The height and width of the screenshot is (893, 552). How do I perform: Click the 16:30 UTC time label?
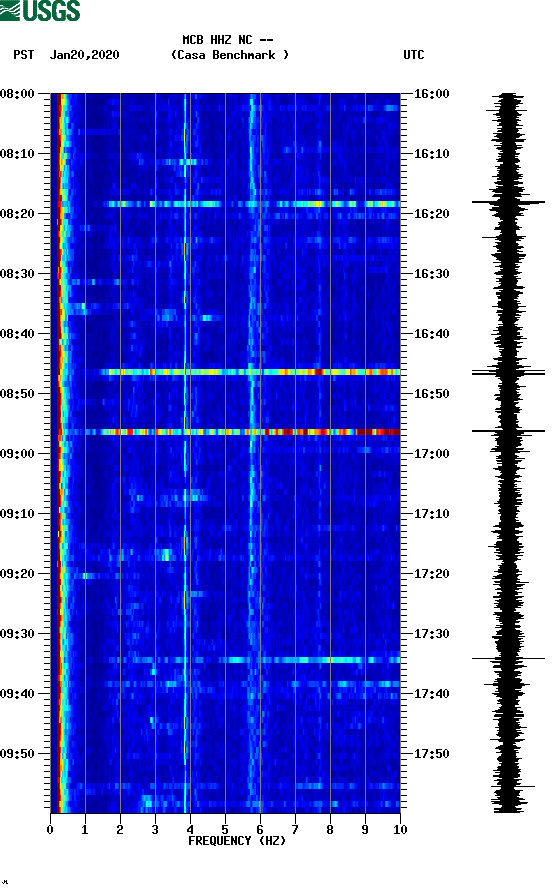(431, 273)
